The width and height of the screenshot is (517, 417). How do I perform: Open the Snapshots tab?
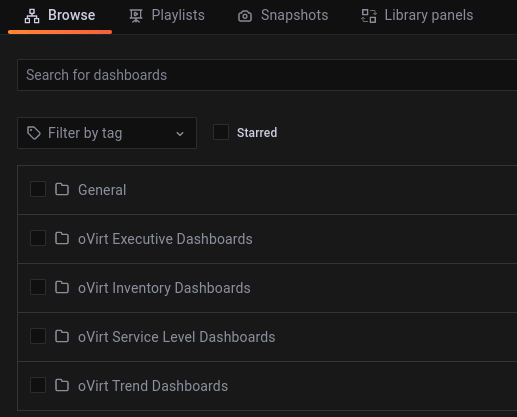(283, 16)
